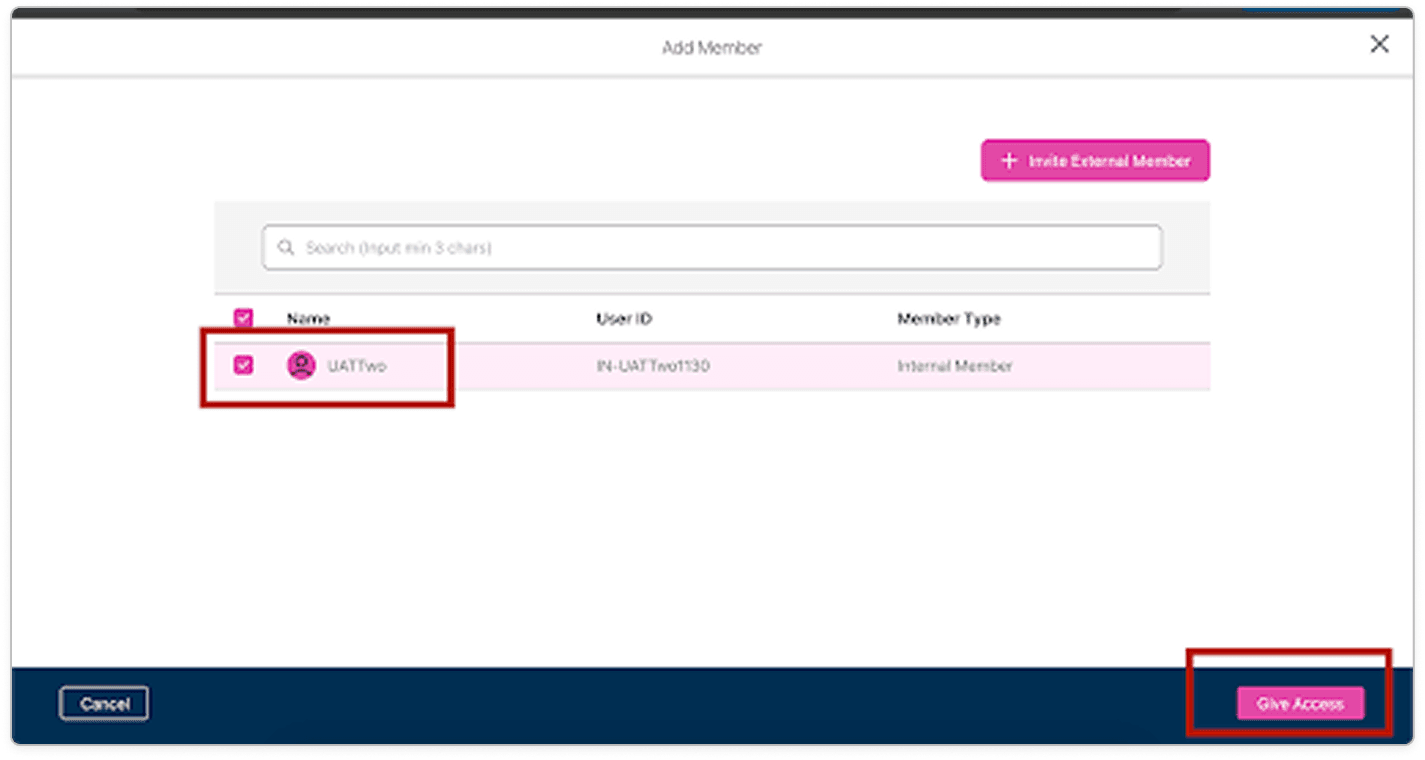Focus the member search field
Screen dimensions: 1425x760
(712, 247)
